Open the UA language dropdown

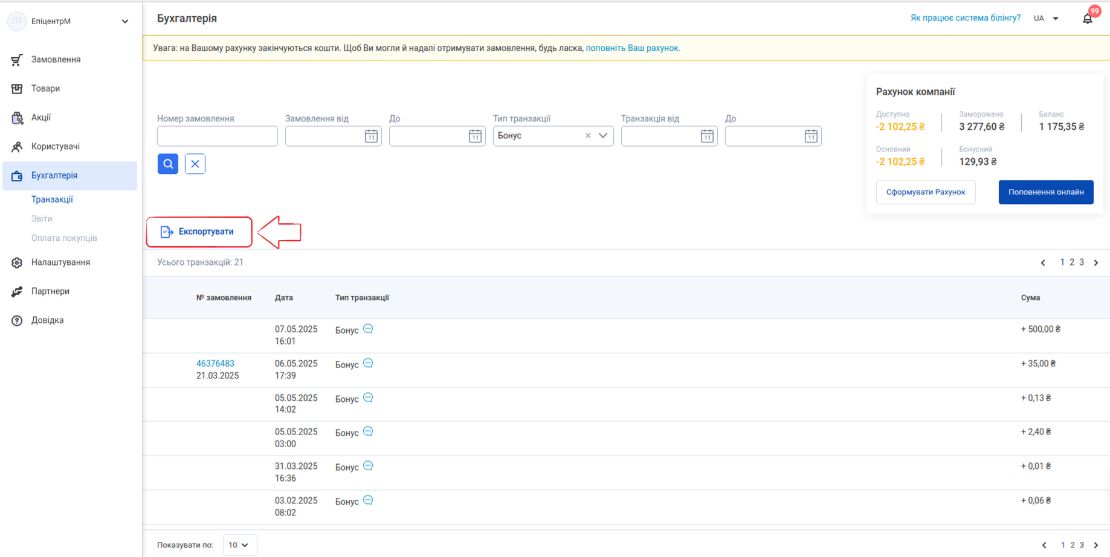(1055, 18)
